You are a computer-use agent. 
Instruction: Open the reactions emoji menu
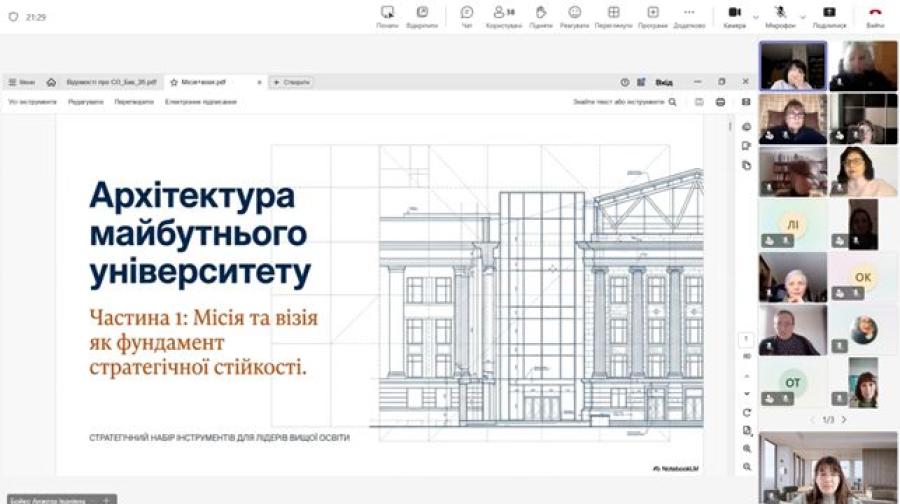pyautogui.click(x=574, y=17)
